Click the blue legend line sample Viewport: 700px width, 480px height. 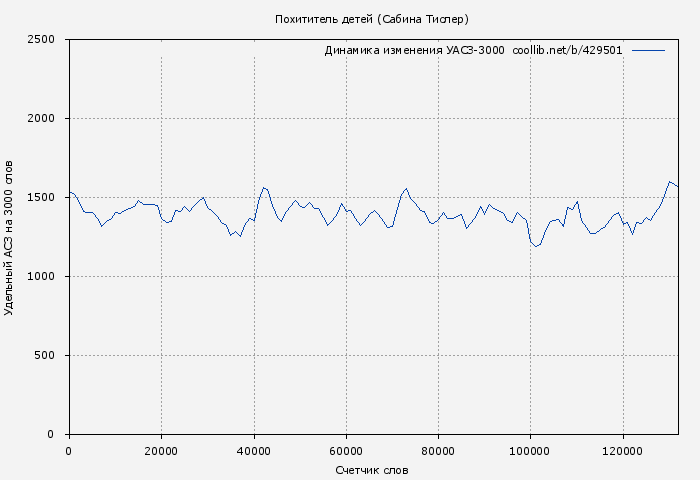pos(648,50)
